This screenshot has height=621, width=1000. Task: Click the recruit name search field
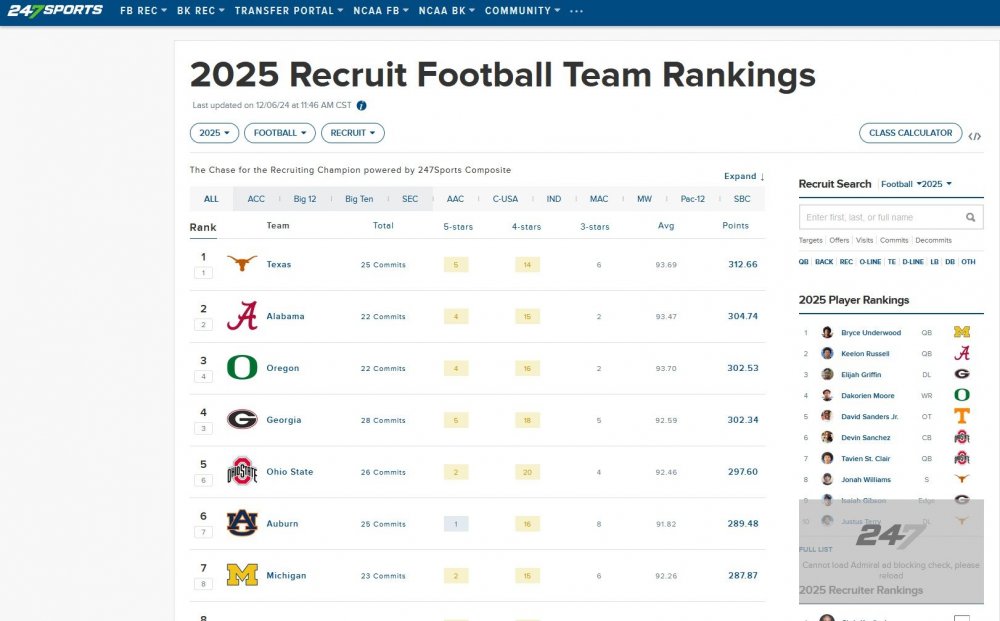click(x=882, y=217)
